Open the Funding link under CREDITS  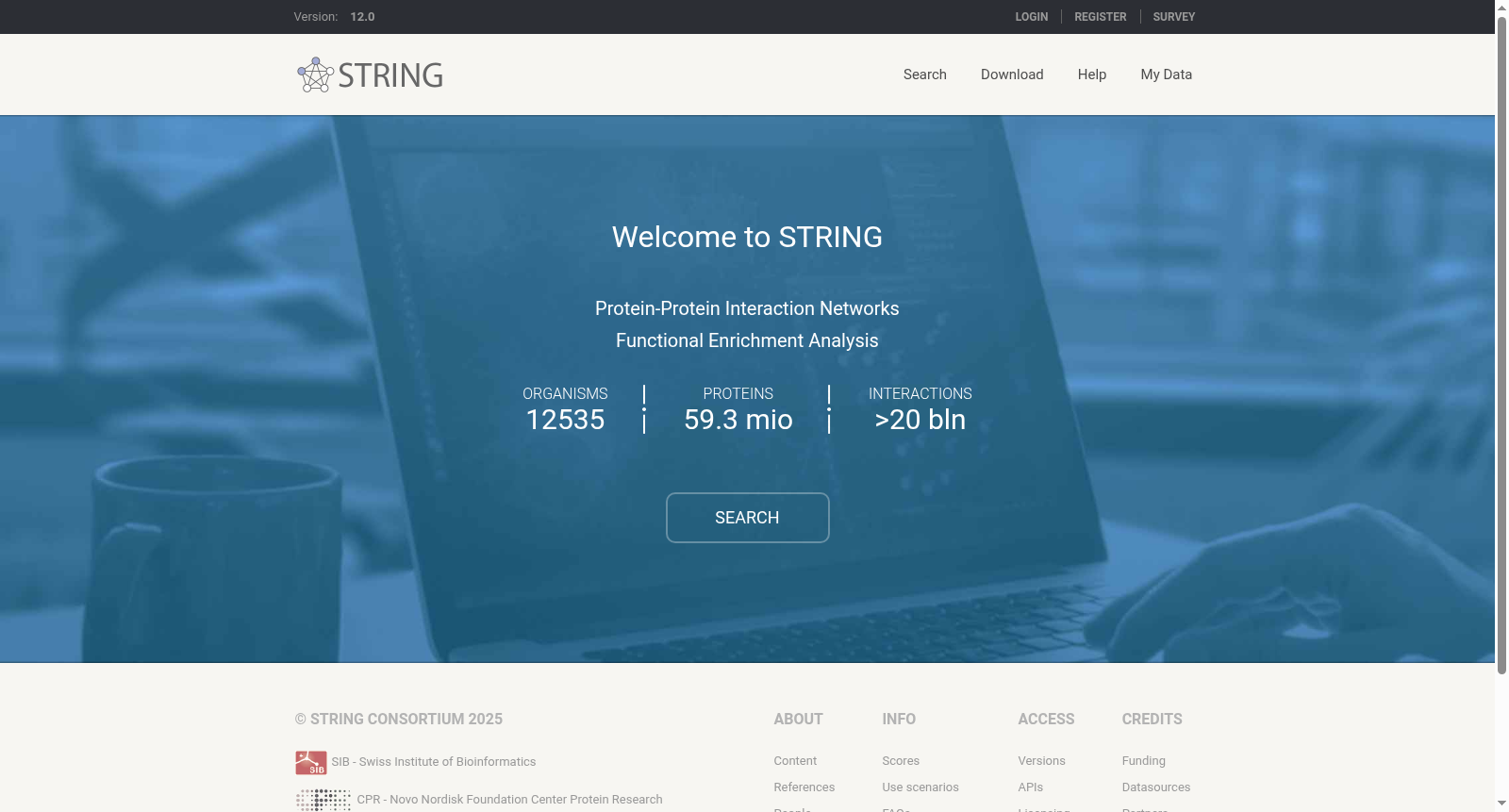(x=1144, y=761)
